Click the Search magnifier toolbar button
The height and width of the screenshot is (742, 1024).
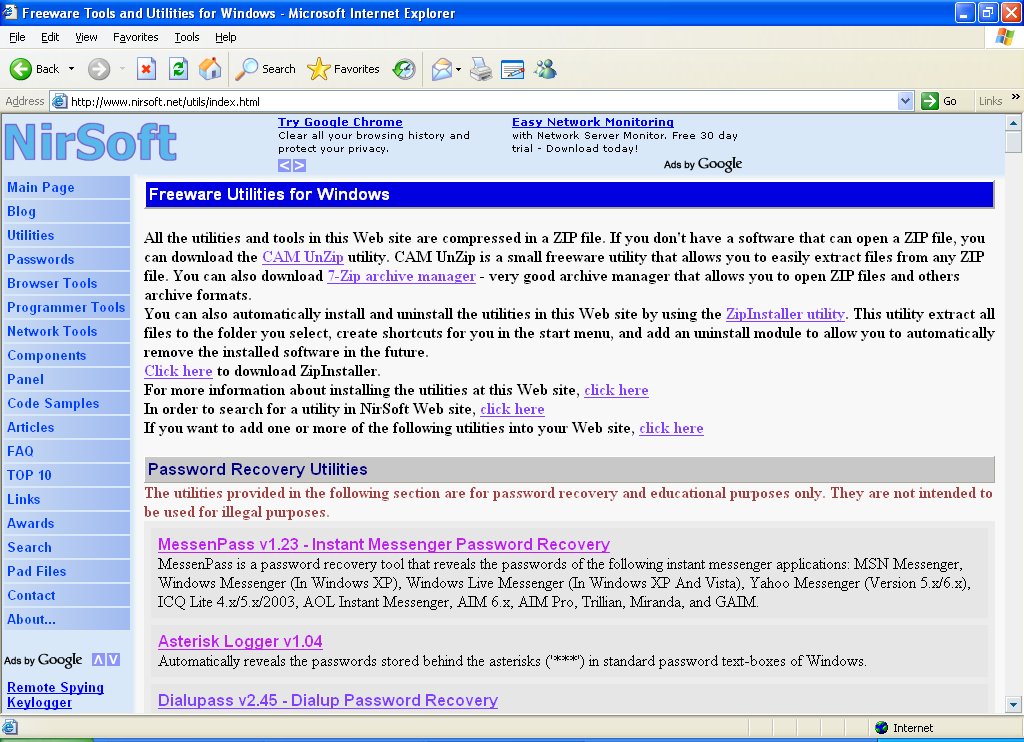pos(265,69)
